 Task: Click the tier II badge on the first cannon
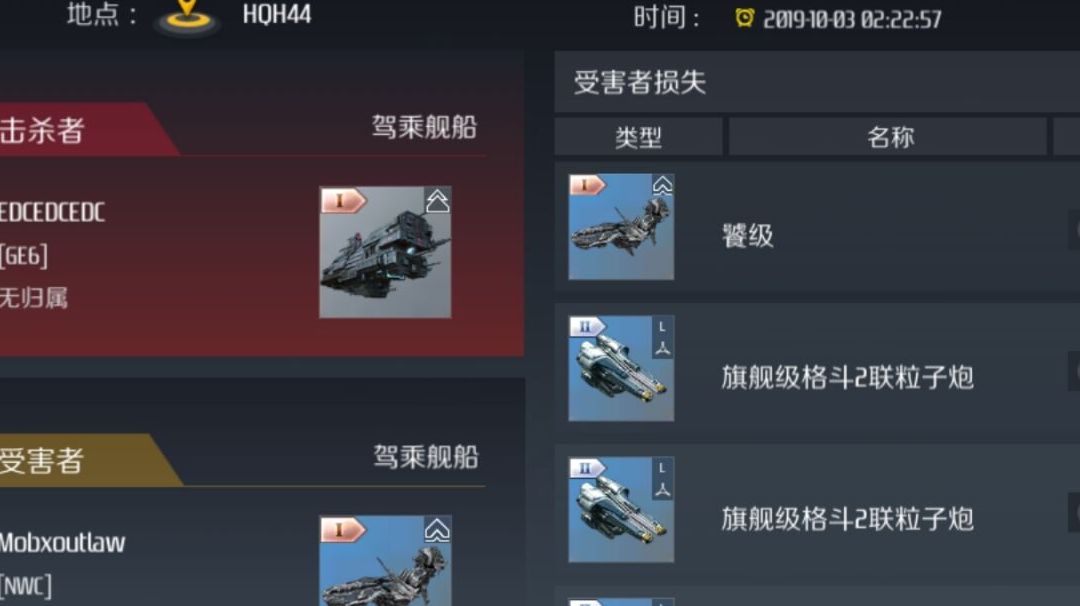(x=587, y=326)
